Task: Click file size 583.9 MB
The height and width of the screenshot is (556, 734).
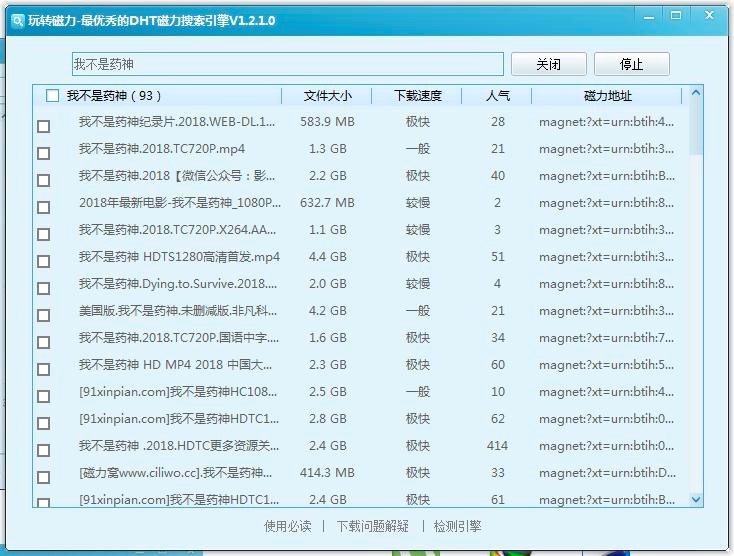Action: point(327,122)
